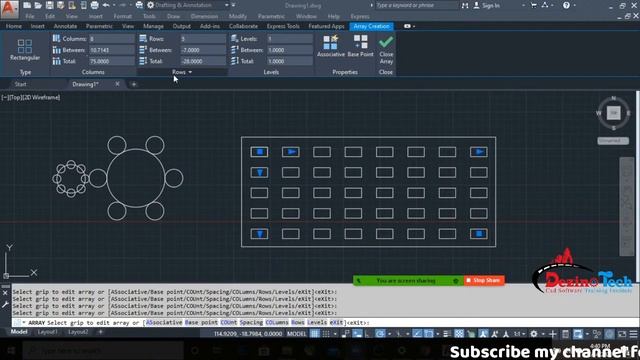Click the ViewCube top face
Viewport: 640px width, 360px height.
coord(613,113)
